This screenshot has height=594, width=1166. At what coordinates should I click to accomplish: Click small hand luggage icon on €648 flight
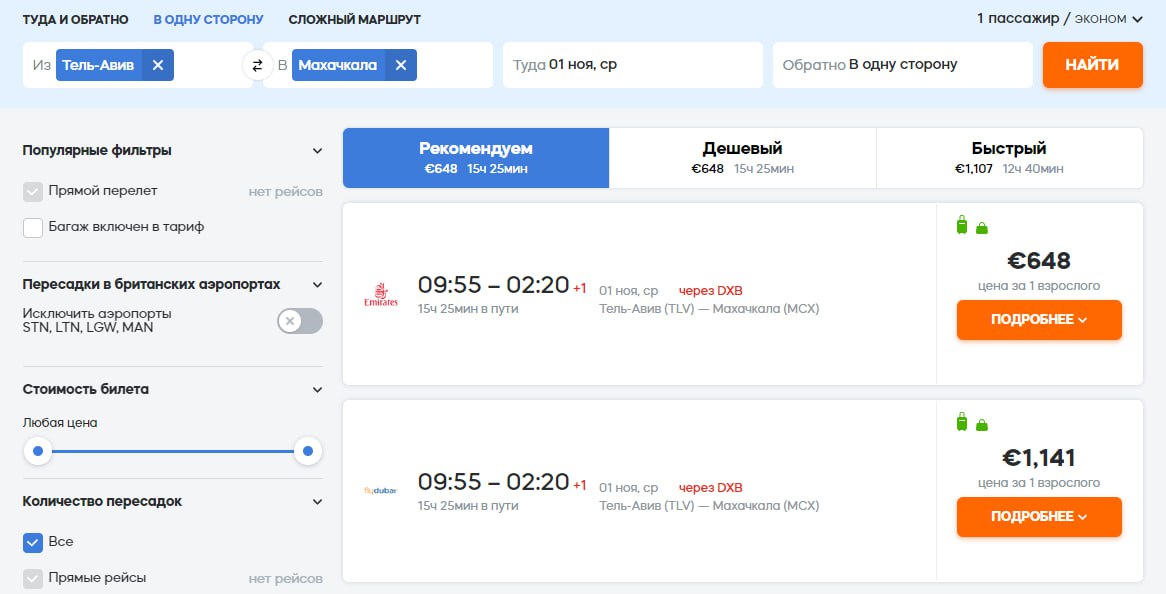pos(982,228)
